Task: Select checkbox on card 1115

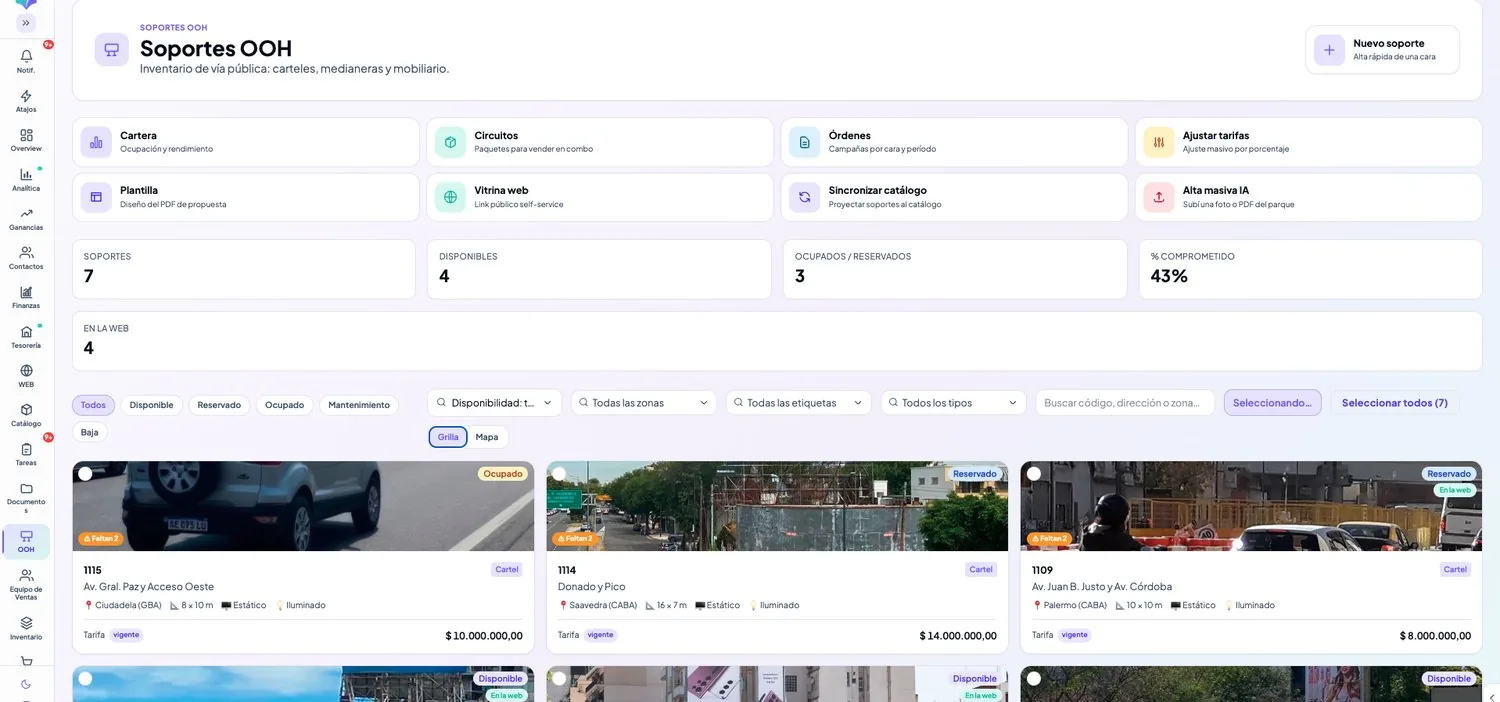Action: click(x=85, y=474)
